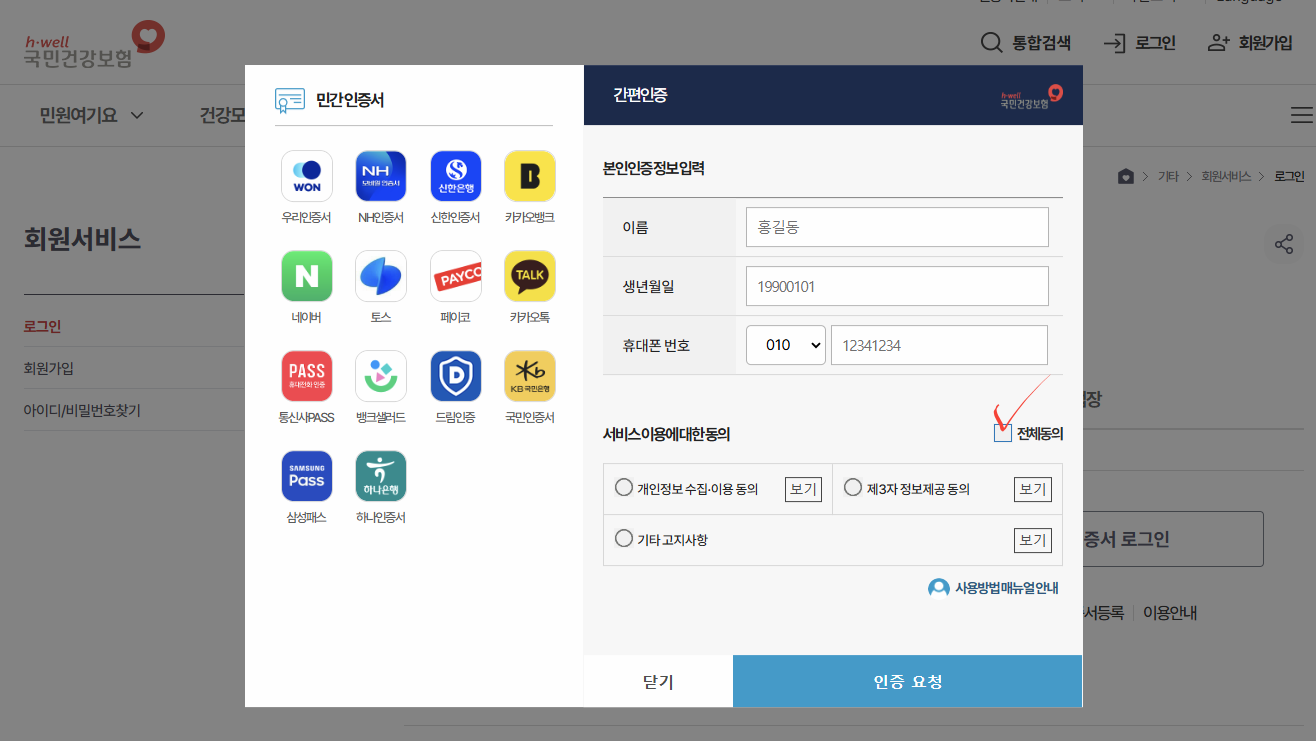
Task: Click the share icon on the right edge
Action: (x=1284, y=243)
